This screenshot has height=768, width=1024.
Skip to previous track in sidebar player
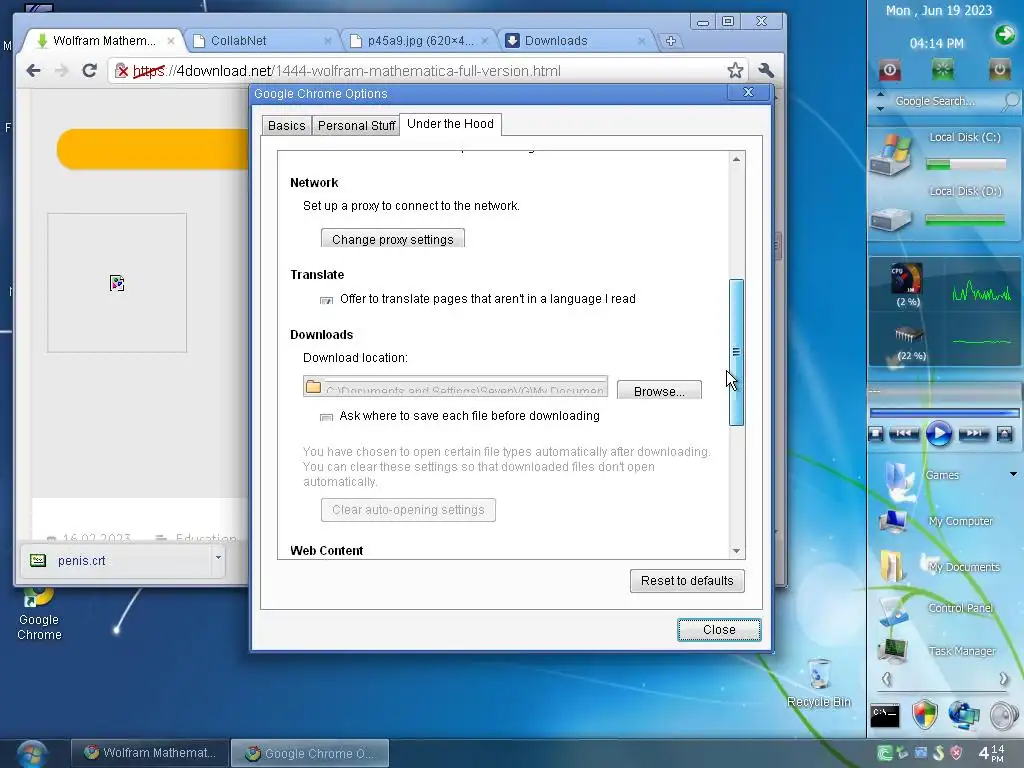(904, 433)
